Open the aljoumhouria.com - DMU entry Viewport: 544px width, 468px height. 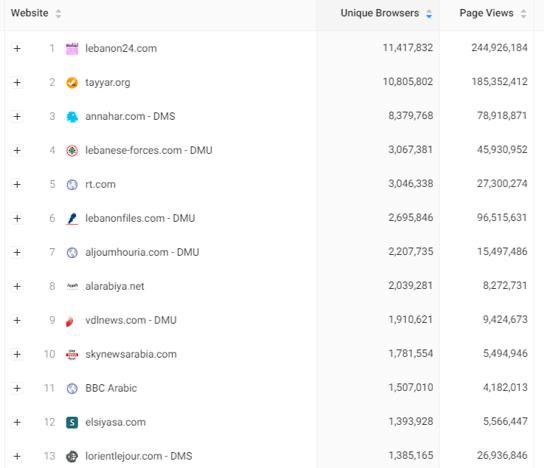click(x=142, y=252)
